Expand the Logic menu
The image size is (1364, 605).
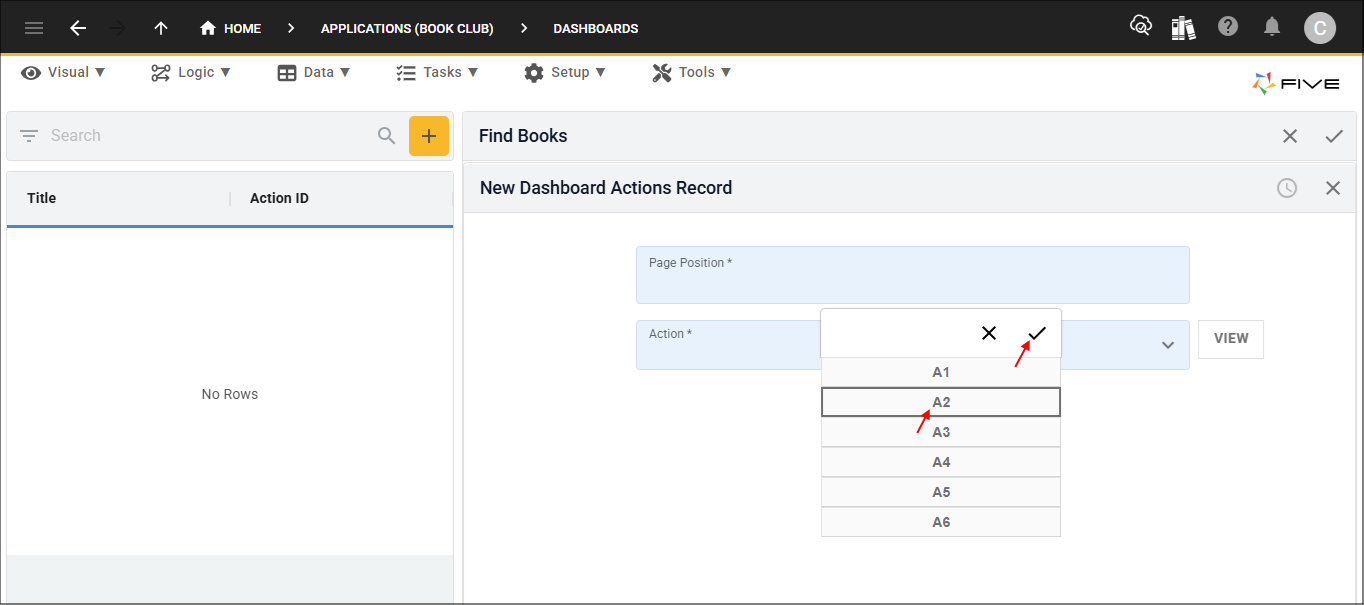point(191,72)
